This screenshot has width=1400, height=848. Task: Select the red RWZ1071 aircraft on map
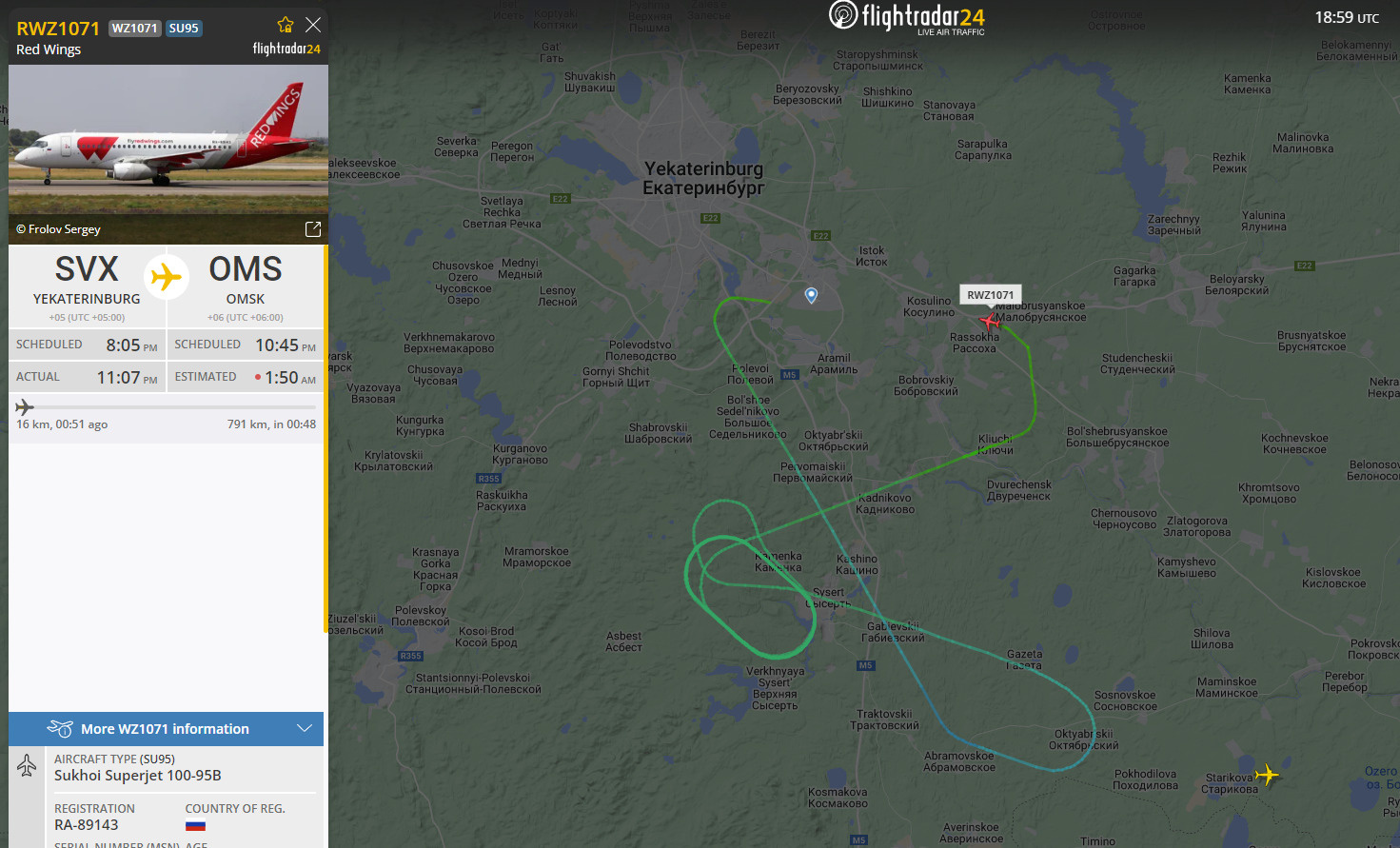tap(990, 321)
